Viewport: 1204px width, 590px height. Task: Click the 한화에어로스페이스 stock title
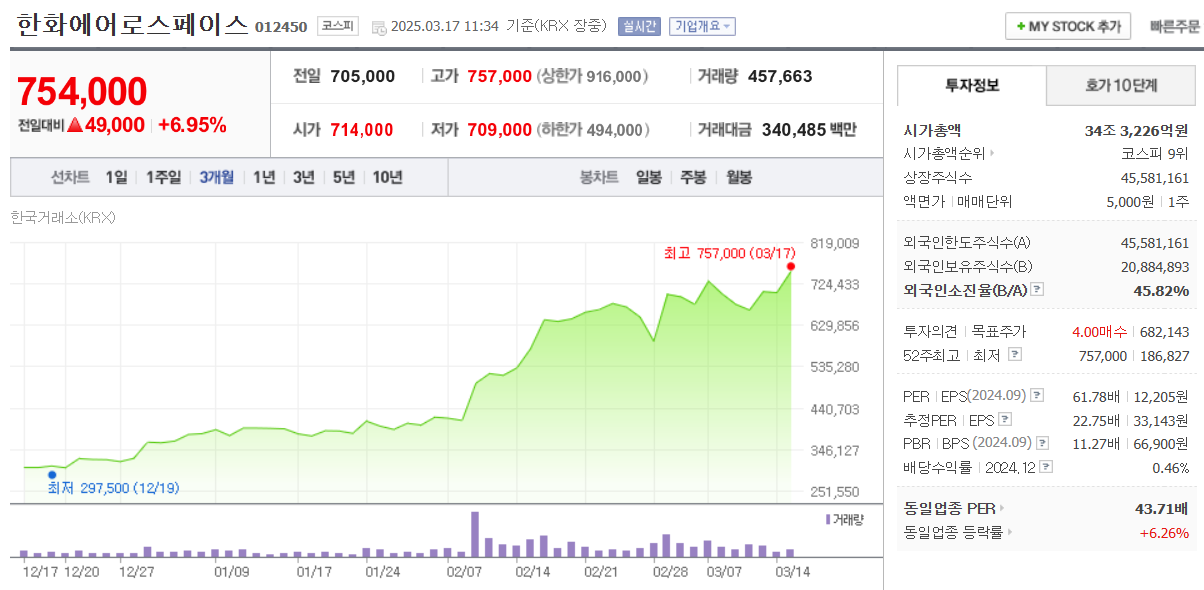click(132, 25)
